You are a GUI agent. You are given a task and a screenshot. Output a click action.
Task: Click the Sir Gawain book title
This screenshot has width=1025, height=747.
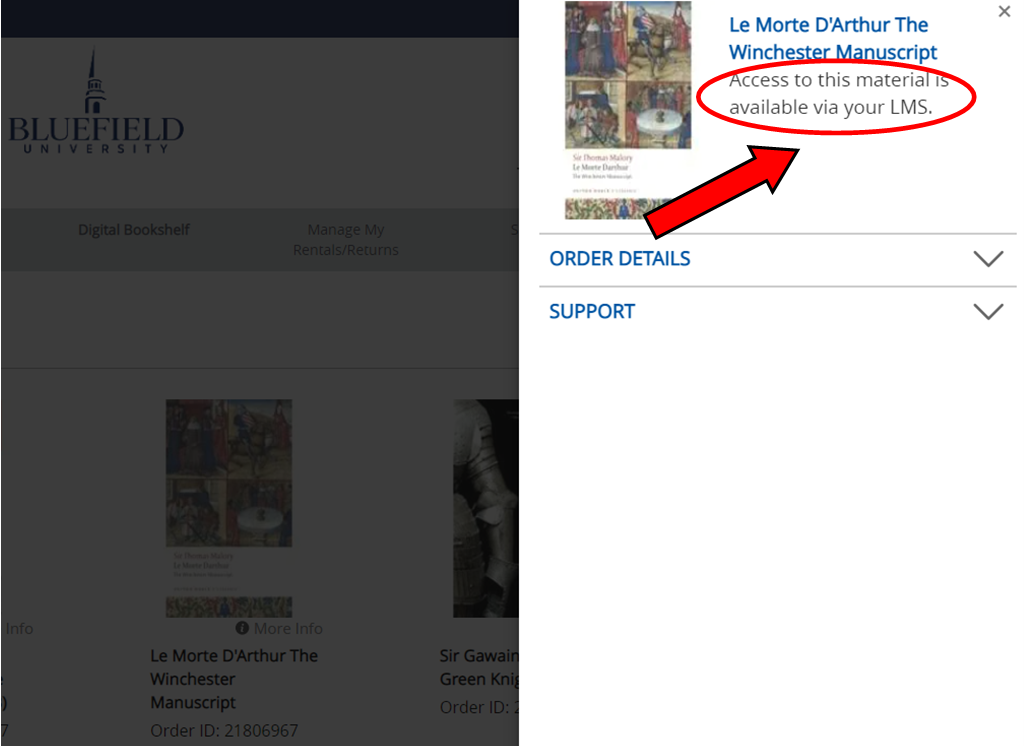click(479, 667)
